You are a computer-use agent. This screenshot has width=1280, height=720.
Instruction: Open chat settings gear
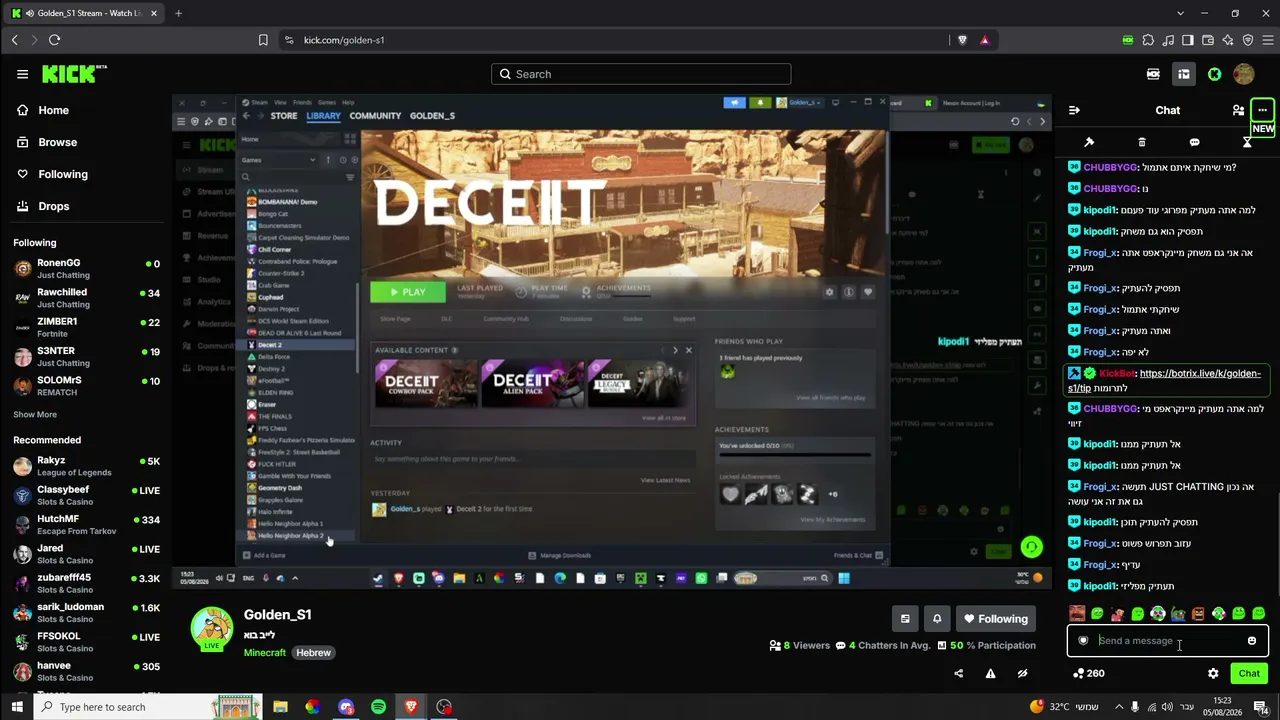(1213, 674)
